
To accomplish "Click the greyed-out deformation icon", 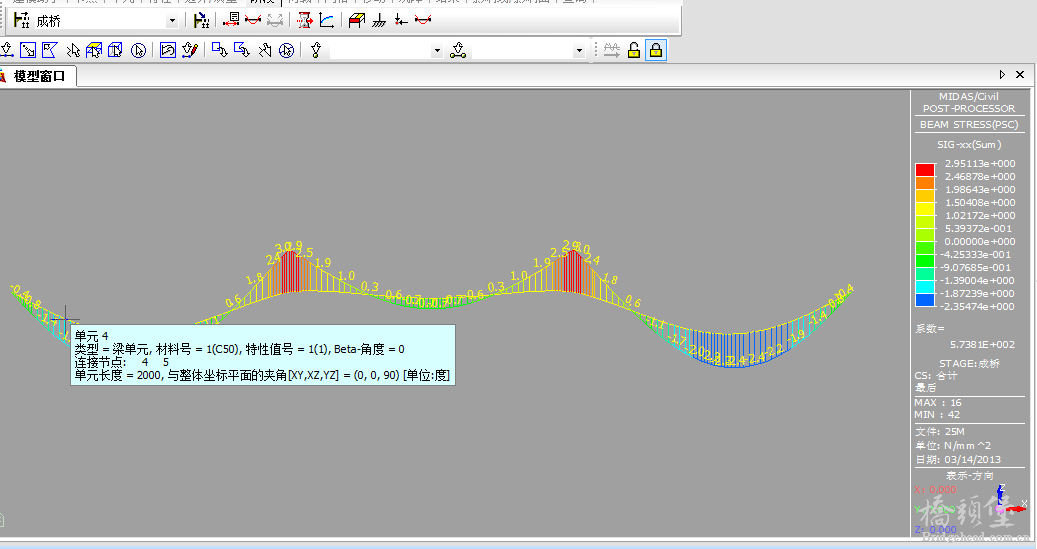I will pyautogui.click(x=274, y=21).
